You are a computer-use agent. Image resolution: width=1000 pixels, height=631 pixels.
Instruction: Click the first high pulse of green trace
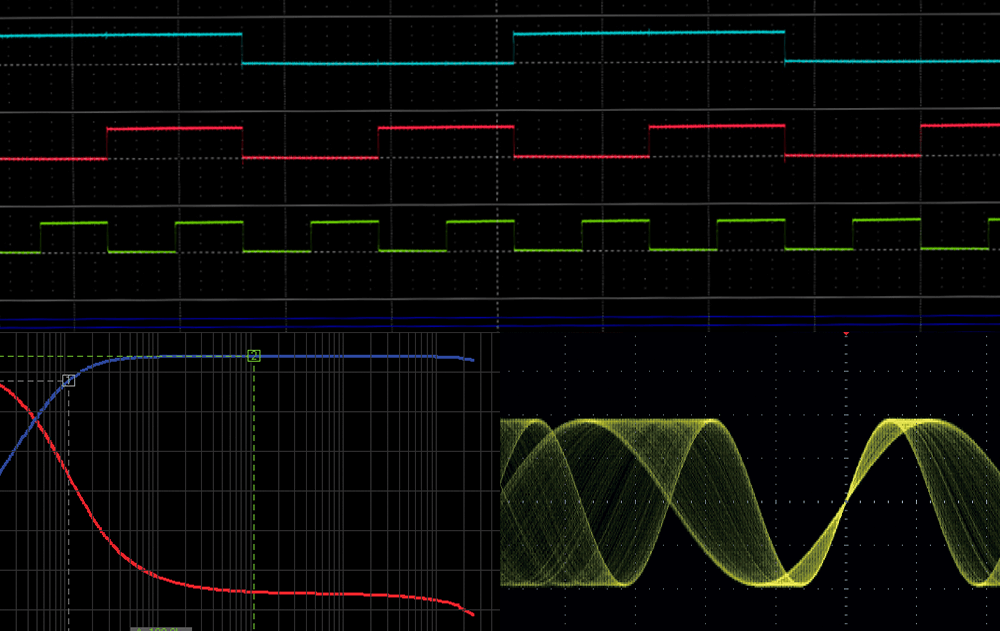click(x=73, y=223)
